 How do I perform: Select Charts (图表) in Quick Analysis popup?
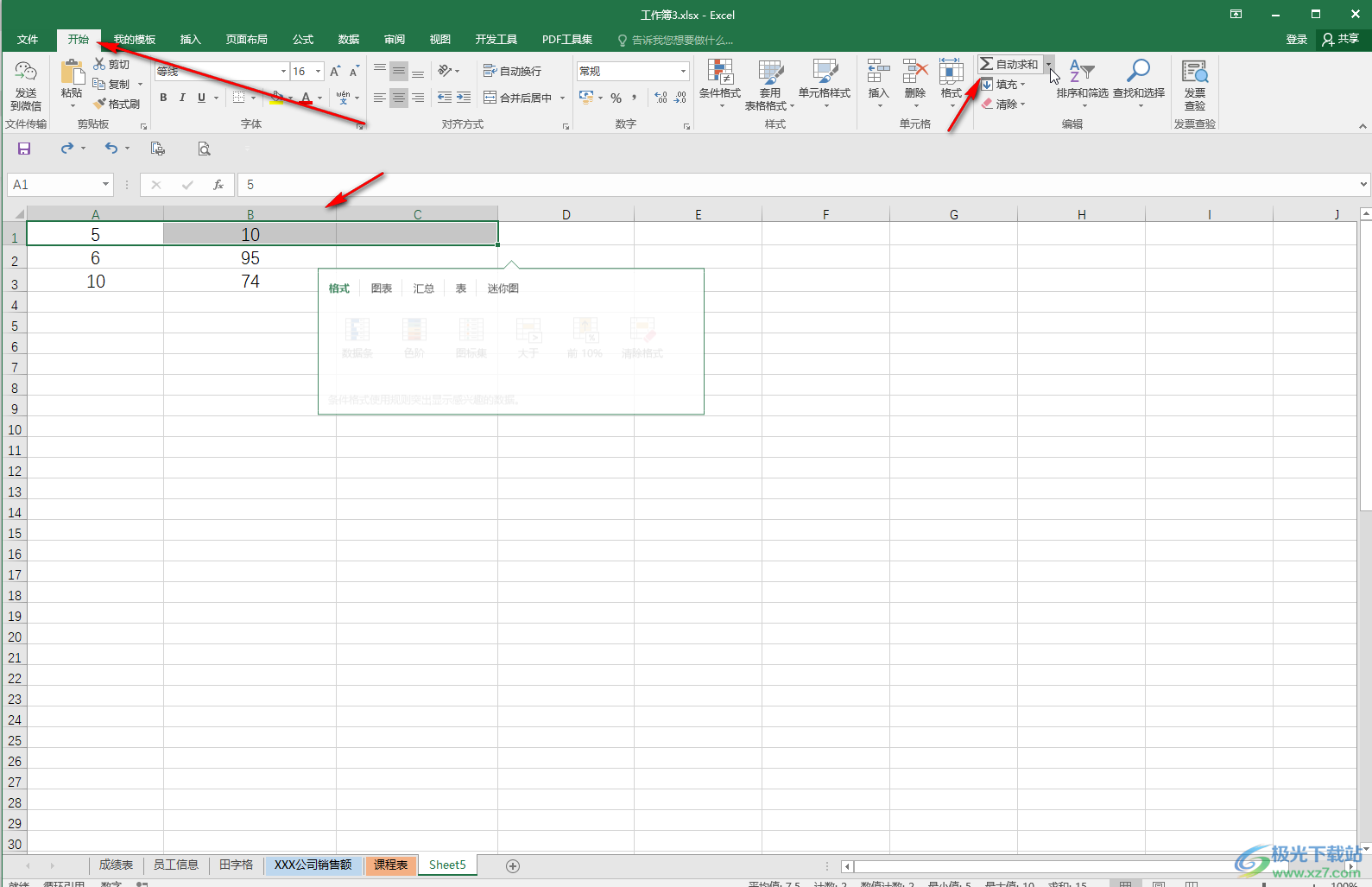[382, 288]
